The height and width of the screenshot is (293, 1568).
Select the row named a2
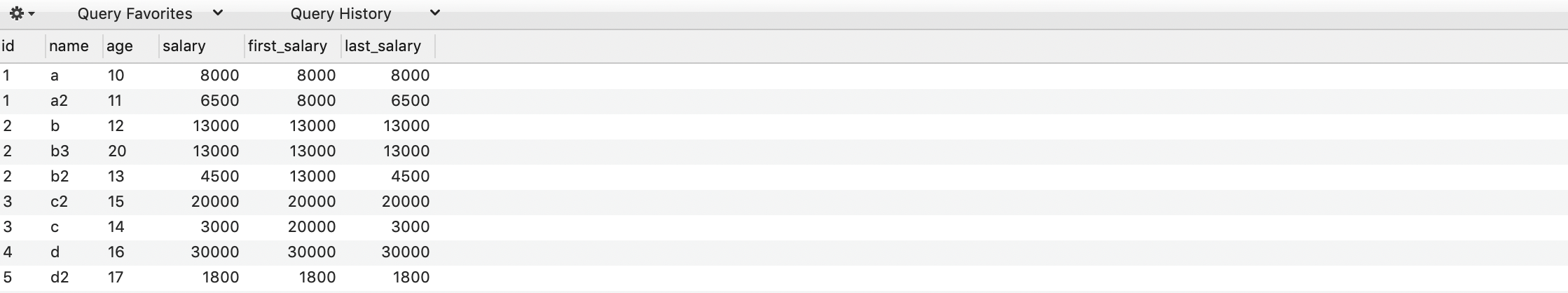[784, 101]
